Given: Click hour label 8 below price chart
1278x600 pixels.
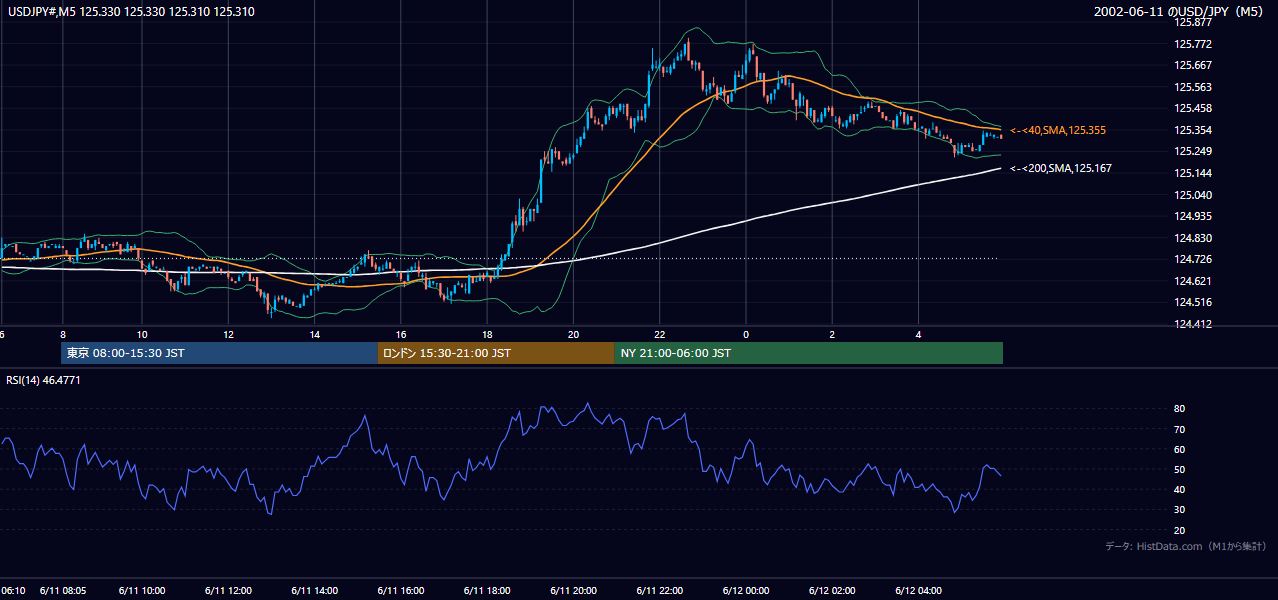Looking at the screenshot, I should (62, 334).
